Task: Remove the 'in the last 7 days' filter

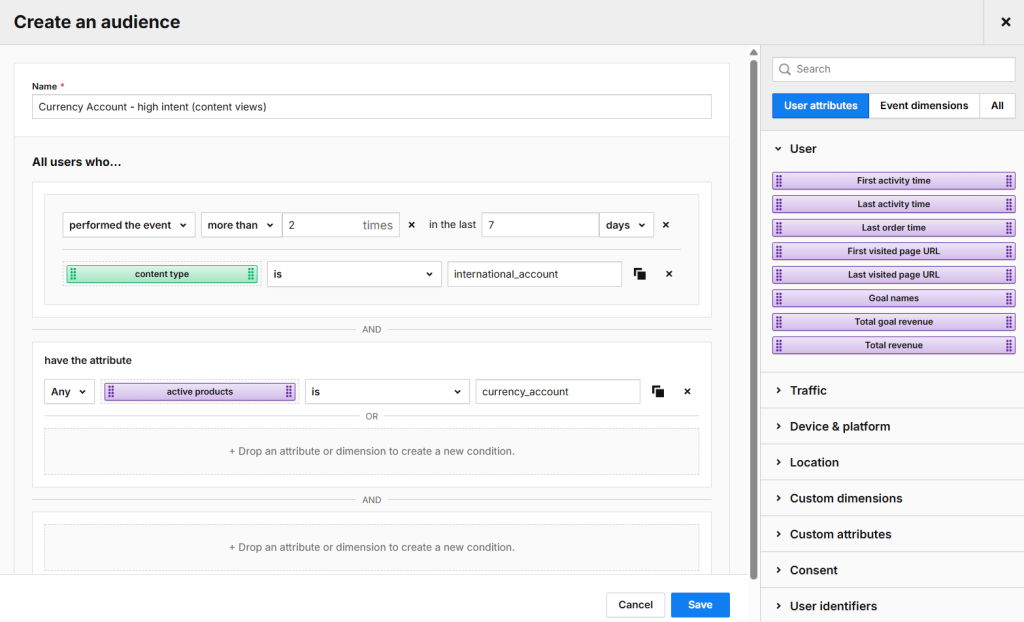Action: coord(666,225)
